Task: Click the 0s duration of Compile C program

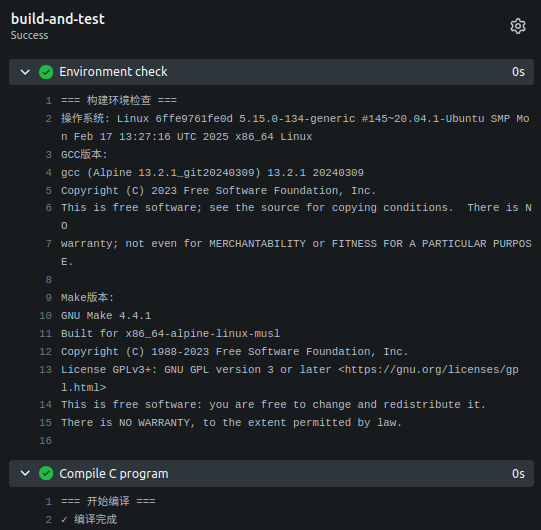Action: 518,474
